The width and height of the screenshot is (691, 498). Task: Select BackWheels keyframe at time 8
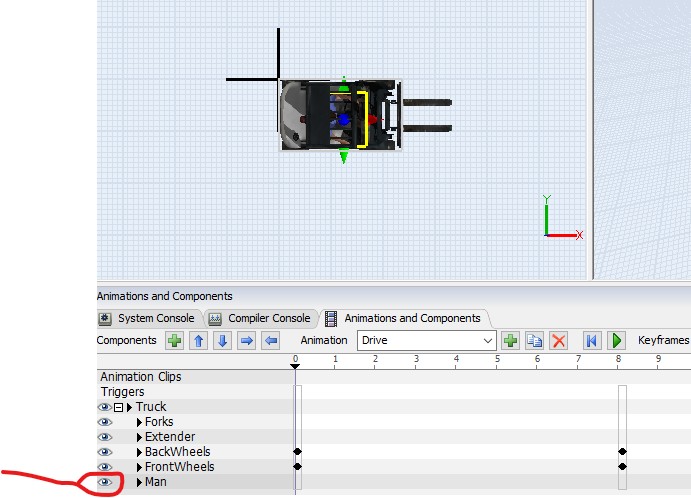[x=622, y=452]
